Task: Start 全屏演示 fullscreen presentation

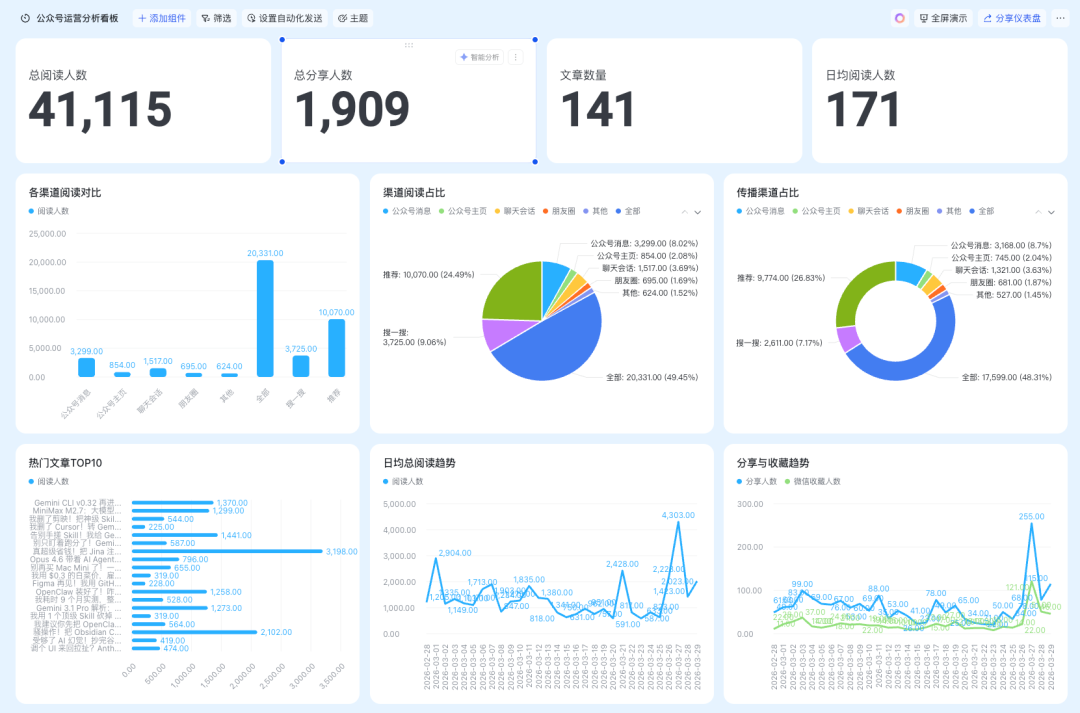Action: pyautogui.click(x=943, y=19)
